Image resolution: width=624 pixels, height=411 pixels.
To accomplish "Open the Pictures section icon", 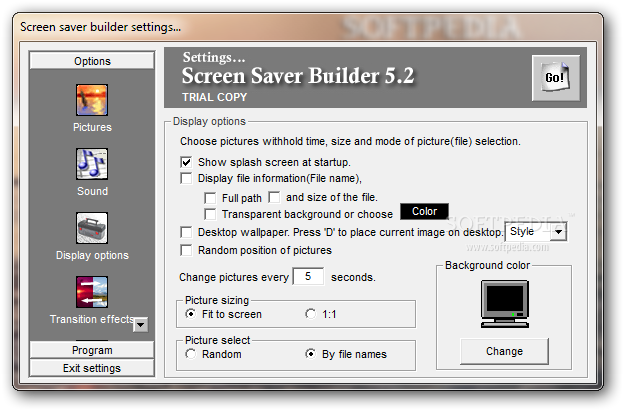I will [x=92, y=100].
